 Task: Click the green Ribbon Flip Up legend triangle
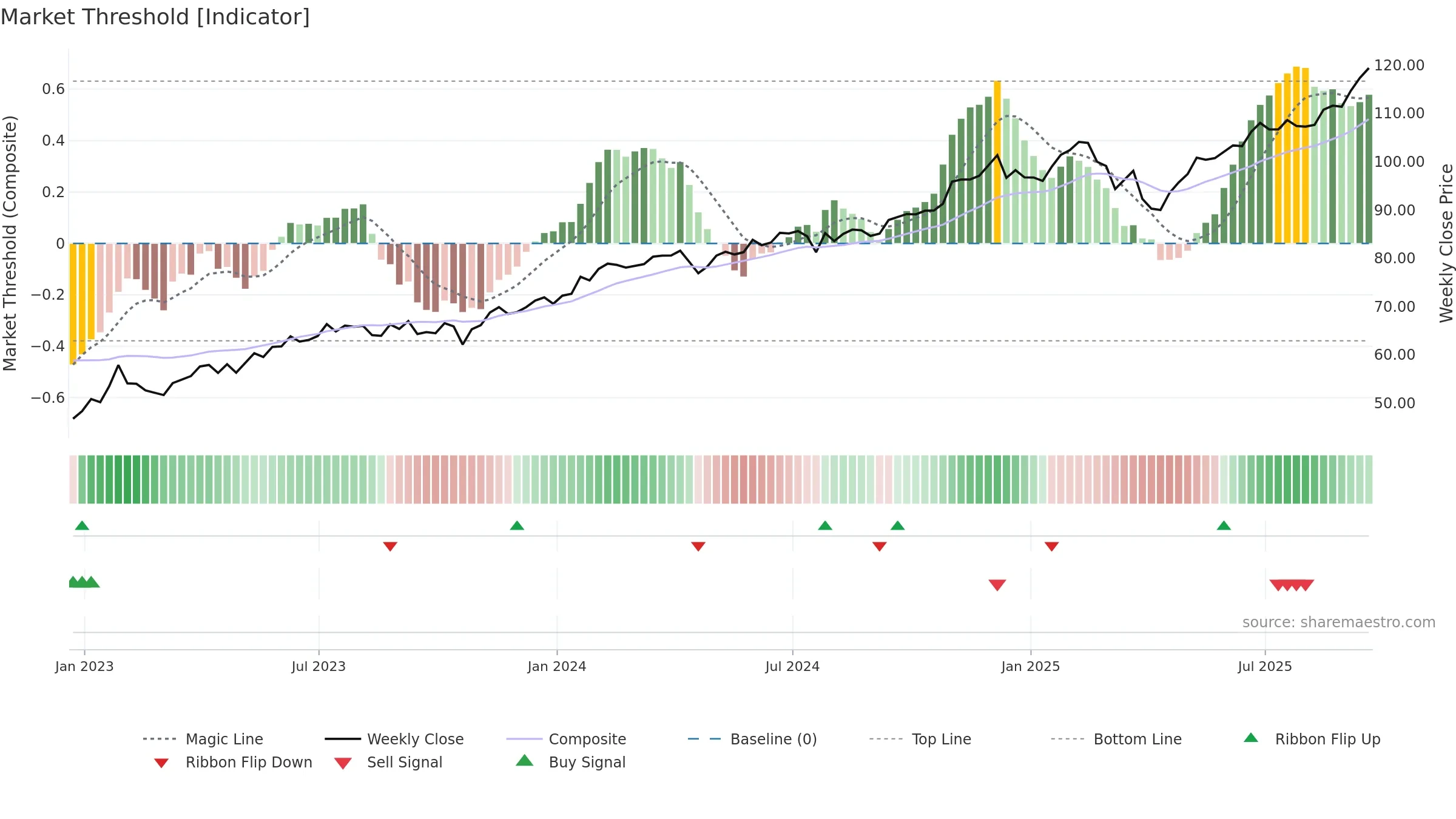coord(1251,738)
